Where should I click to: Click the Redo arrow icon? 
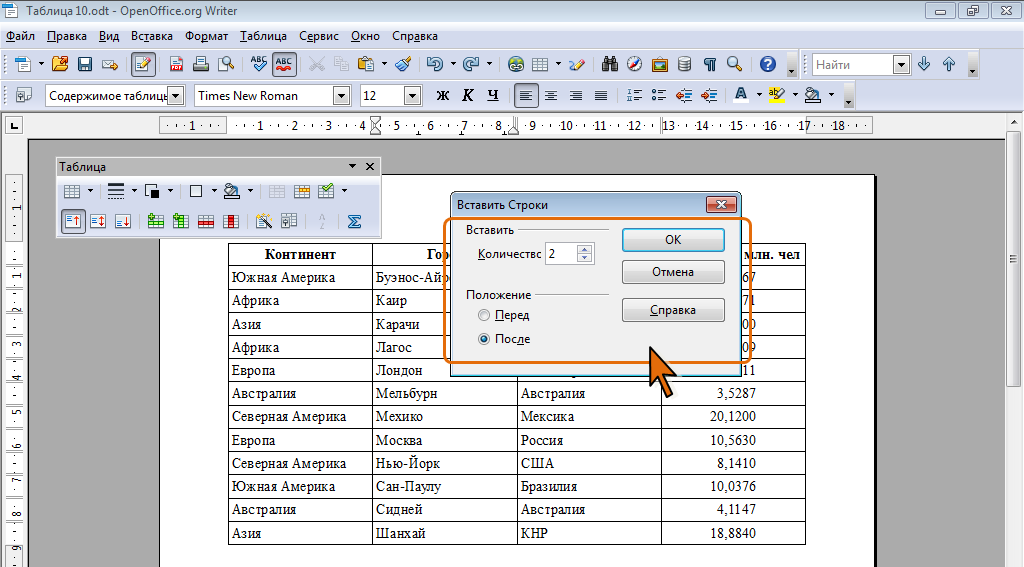tap(471, 64)
